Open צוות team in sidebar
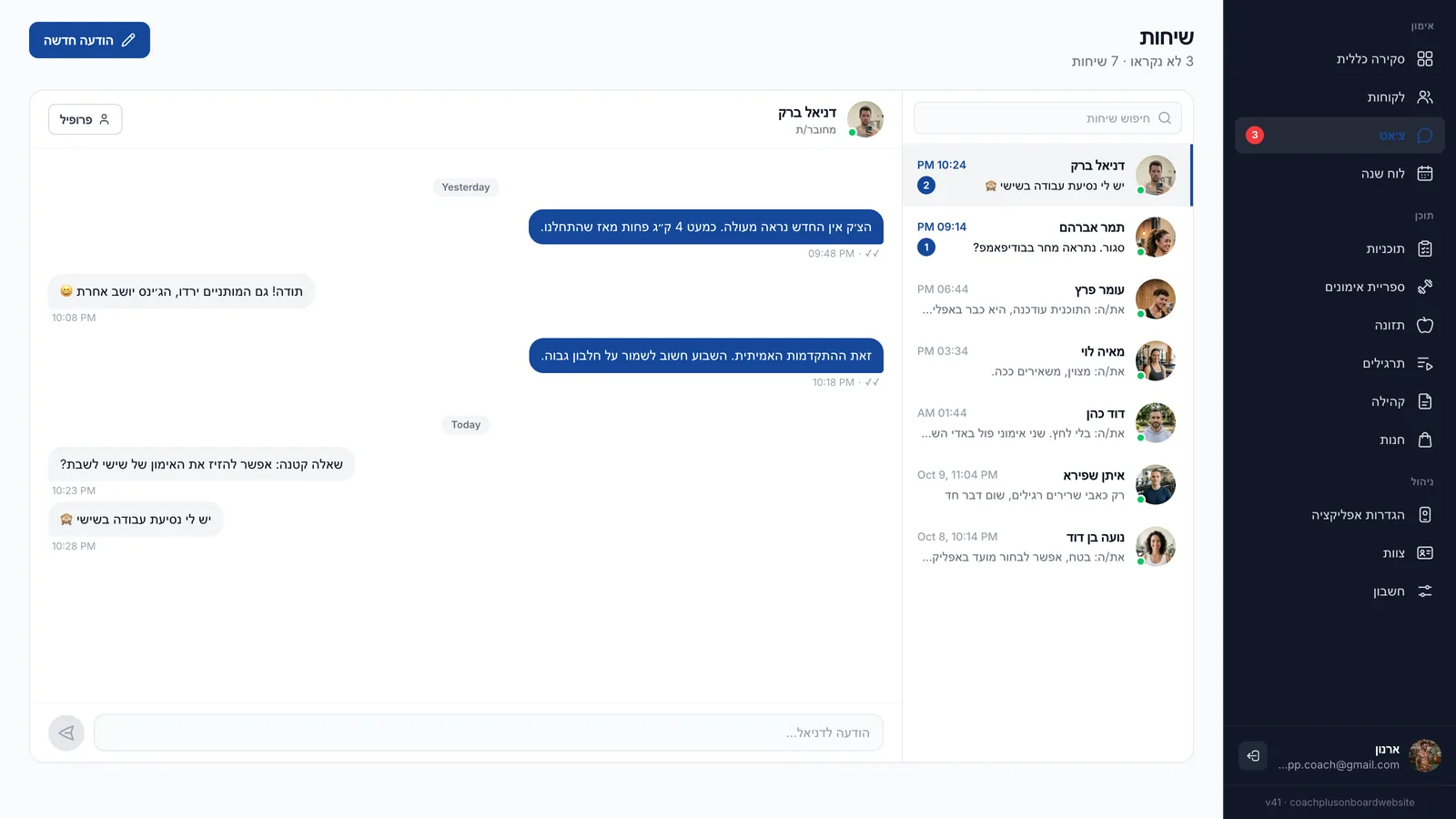This screenshot has width=1456, height=819. coord(1340,553)
